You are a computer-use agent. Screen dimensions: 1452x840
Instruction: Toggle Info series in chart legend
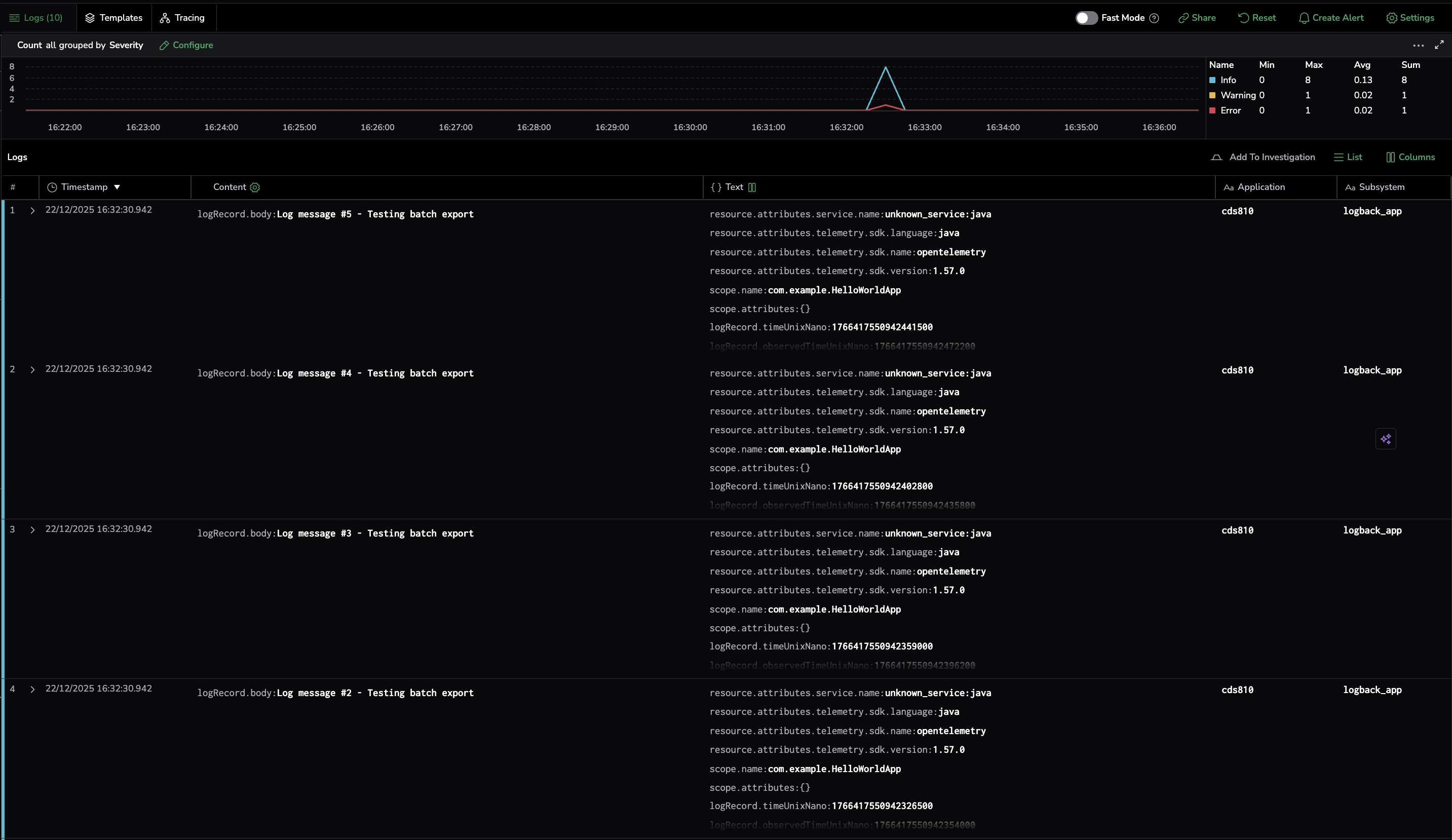[1228, 80]
